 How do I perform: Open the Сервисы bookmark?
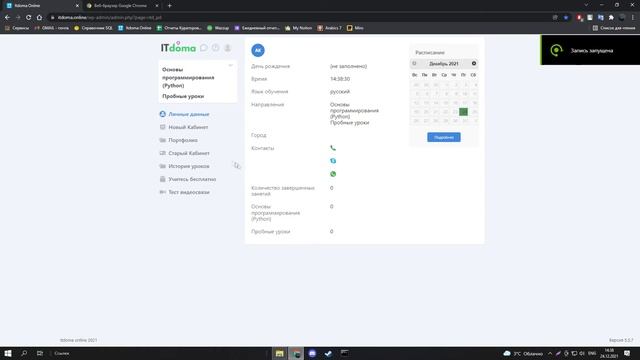pos(17,28)
